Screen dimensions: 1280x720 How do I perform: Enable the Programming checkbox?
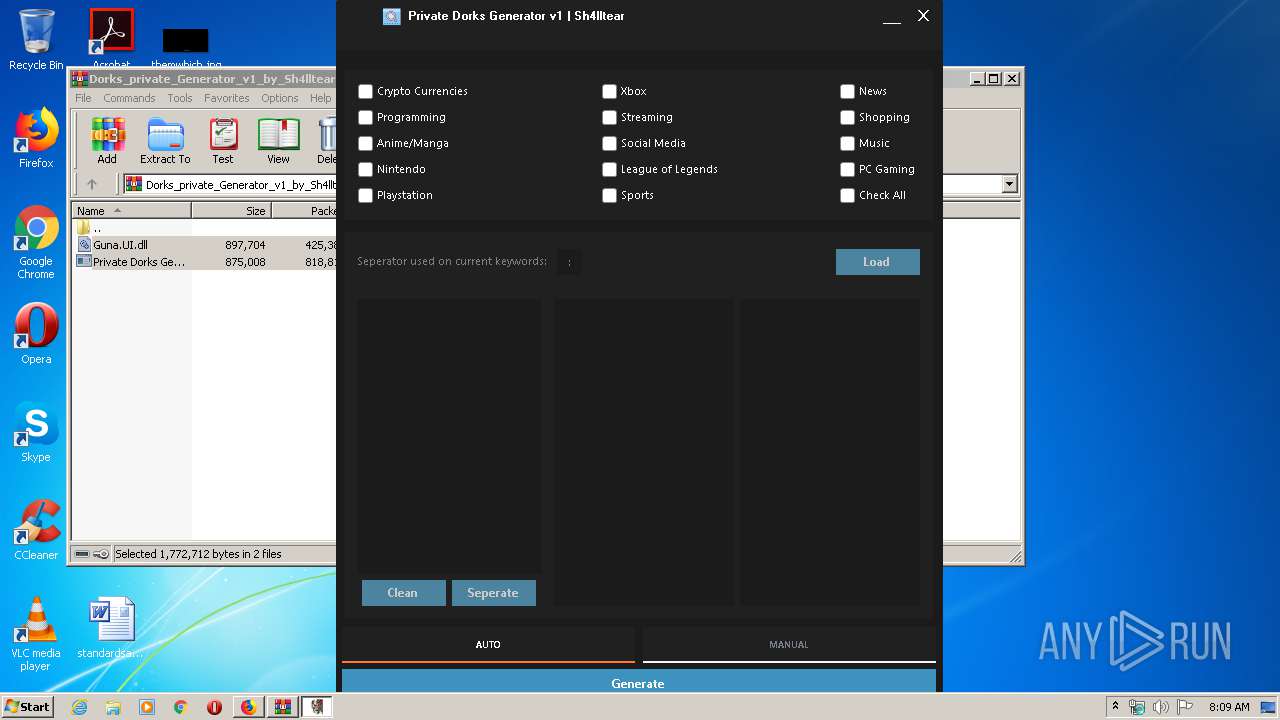366,117
